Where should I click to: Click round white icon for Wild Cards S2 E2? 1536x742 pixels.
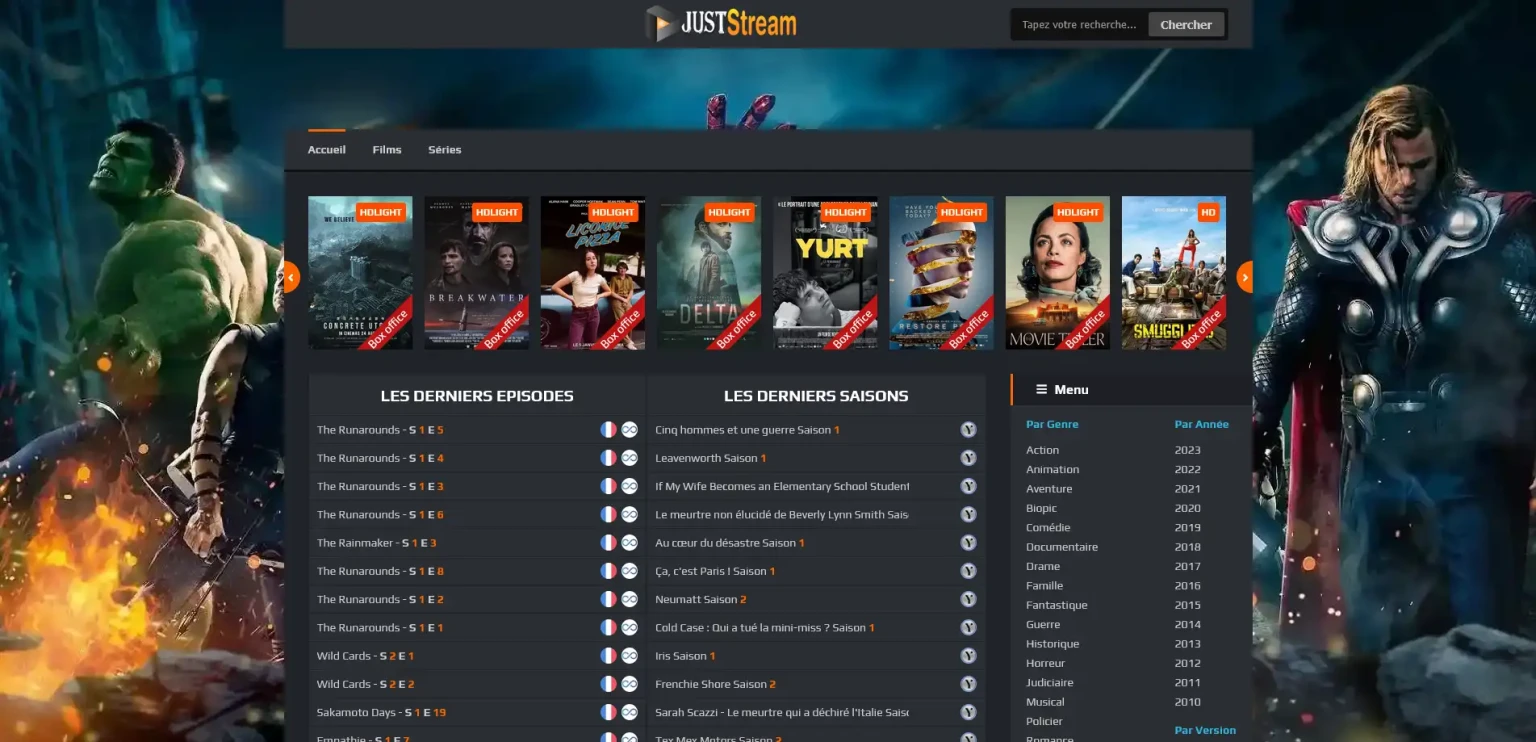(629, 684)
